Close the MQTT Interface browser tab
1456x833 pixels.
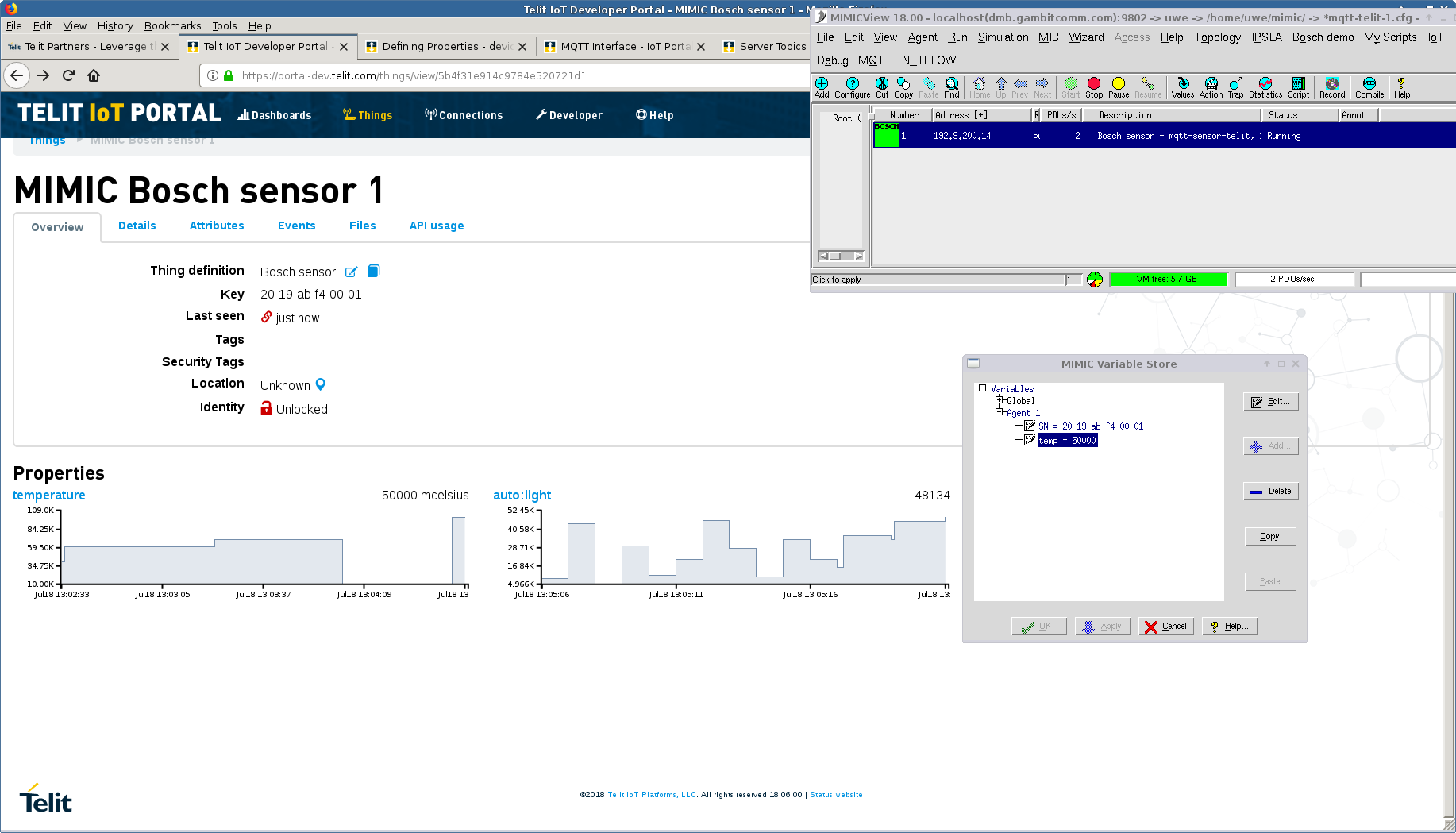[701, 47]
